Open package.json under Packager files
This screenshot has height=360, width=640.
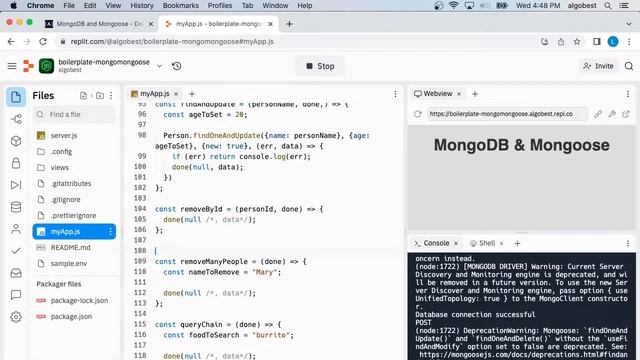[74, 316]
